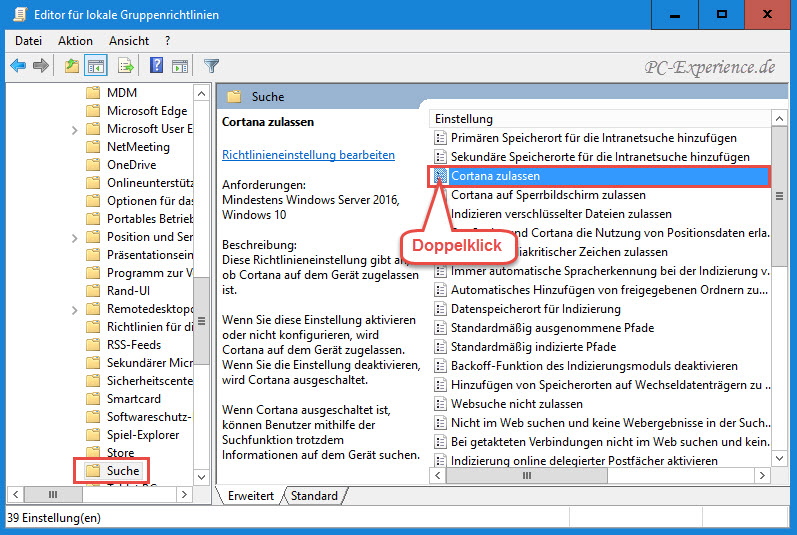This screenshot has height=535, width=797.
Task: Click the Richtlinieneinstellung bearbeiten link
Action: pos(308,155)
